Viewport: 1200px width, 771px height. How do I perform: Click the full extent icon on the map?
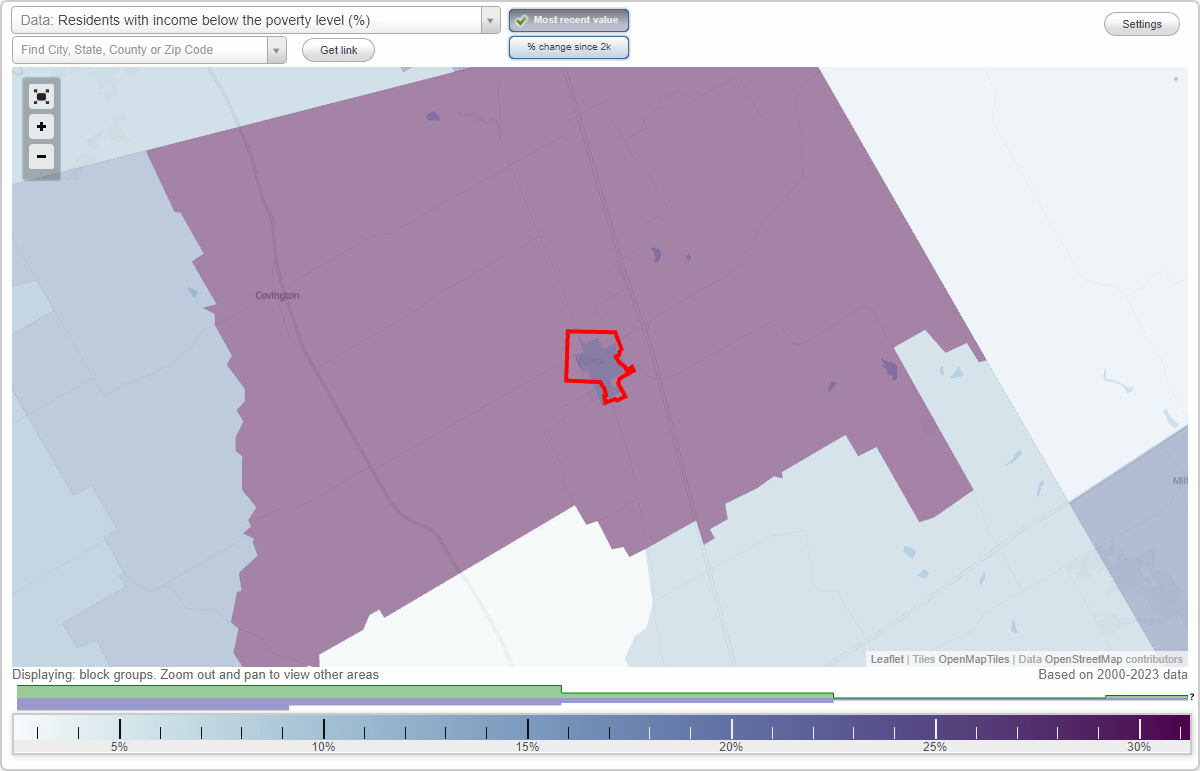(x=41, y=96)
